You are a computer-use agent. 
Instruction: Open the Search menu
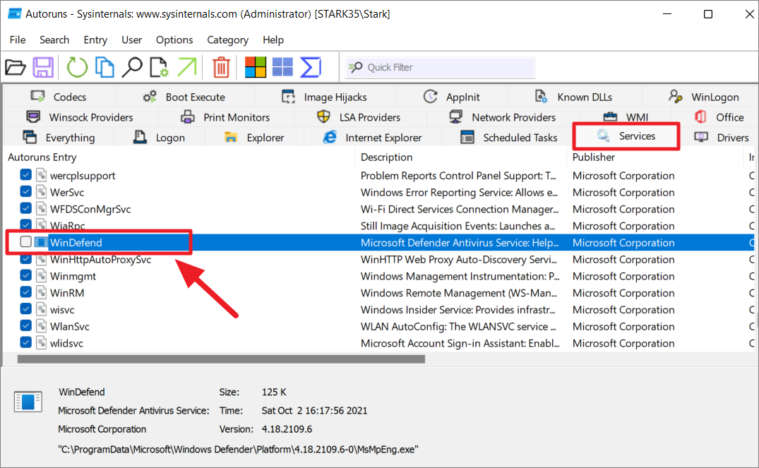[x=54, y=40]
